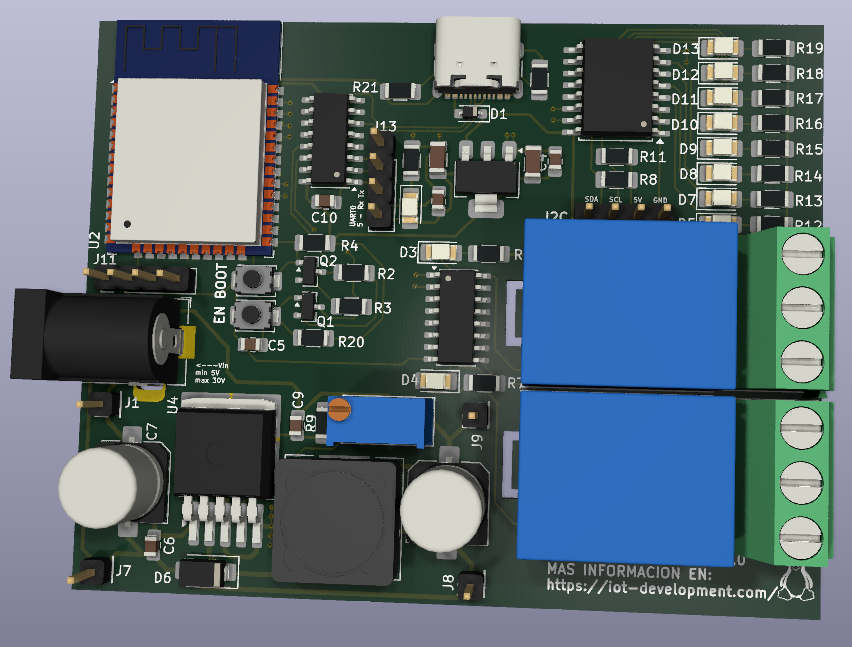Click the transistor labeled Q2

pyautogui.click(x=309, y=271)
